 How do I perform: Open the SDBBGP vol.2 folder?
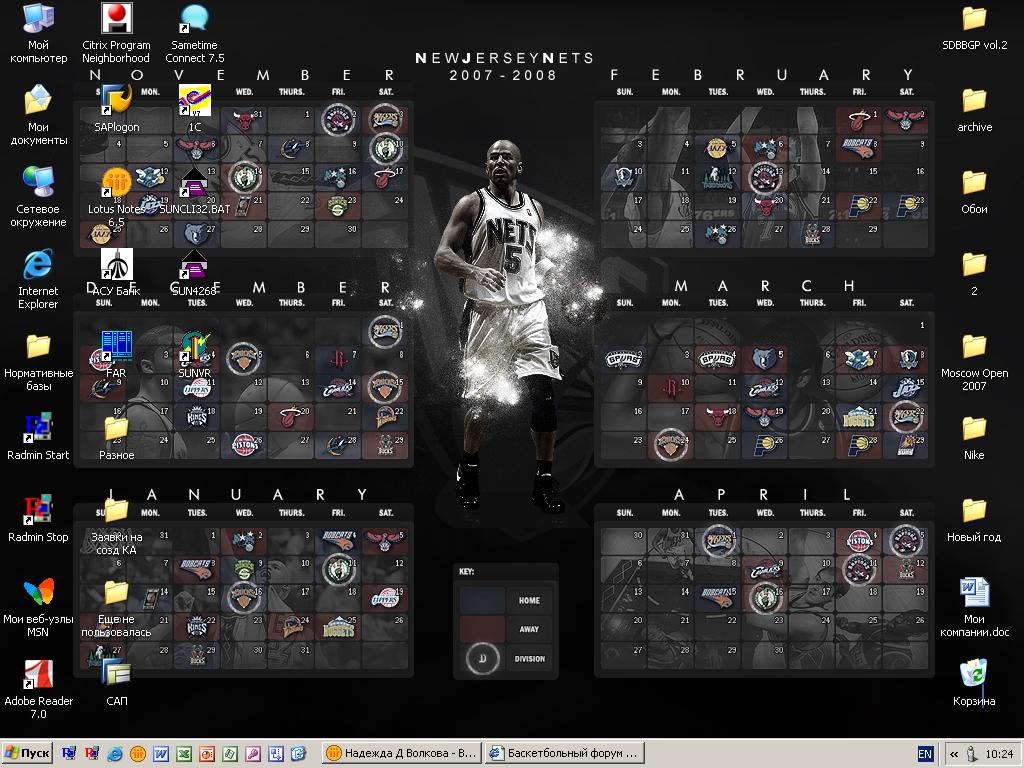[x=974, y=26]
